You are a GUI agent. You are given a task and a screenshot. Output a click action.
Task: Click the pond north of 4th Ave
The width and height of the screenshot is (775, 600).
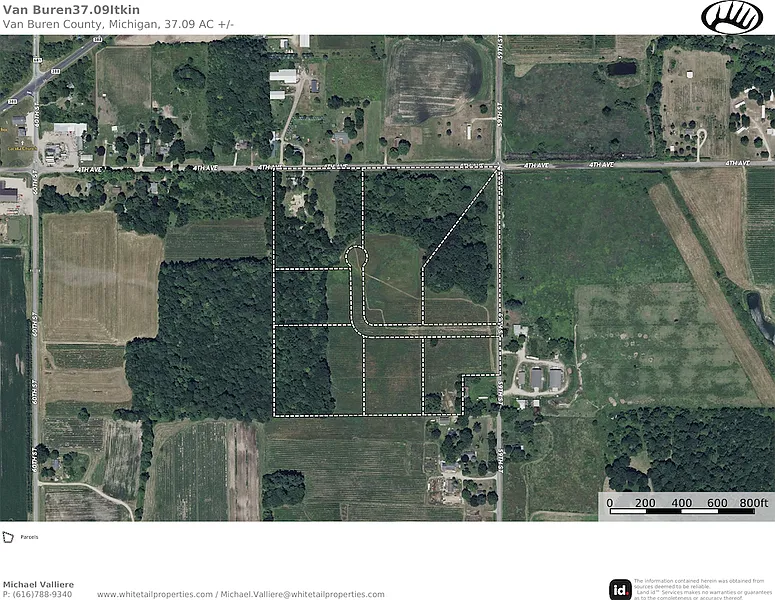coord(622,68)
